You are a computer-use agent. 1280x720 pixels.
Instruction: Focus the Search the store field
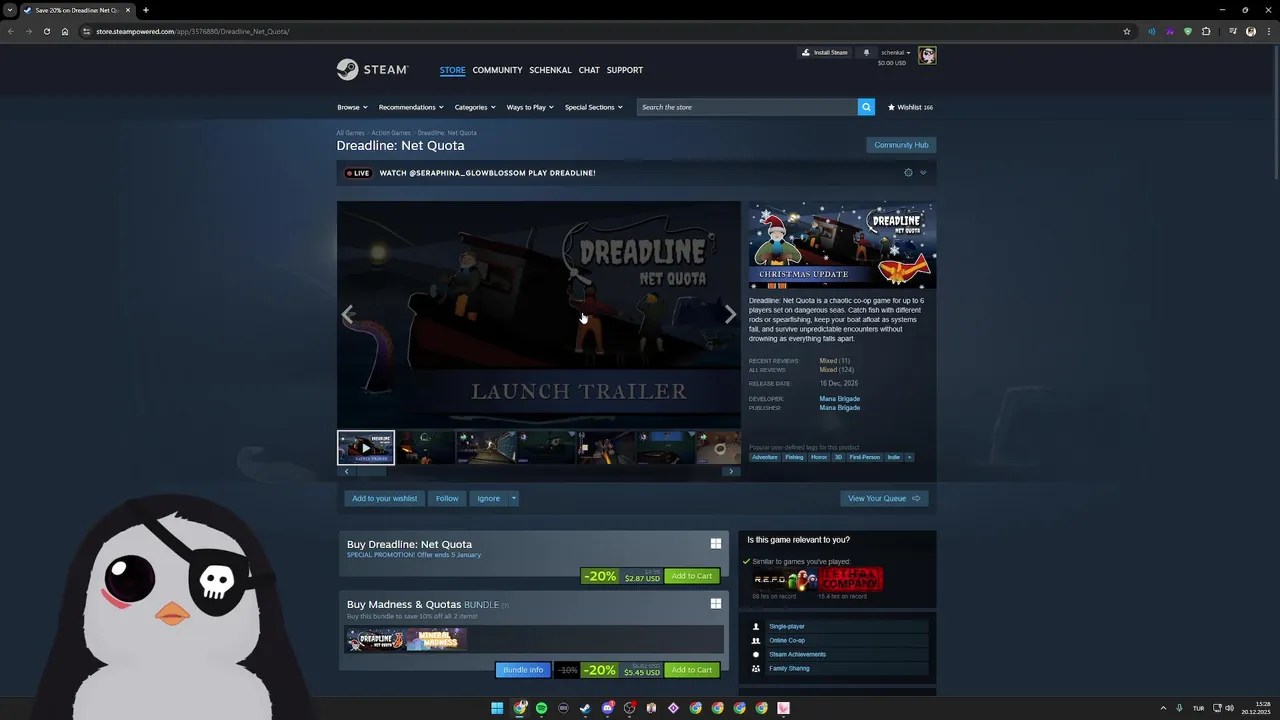747,107
